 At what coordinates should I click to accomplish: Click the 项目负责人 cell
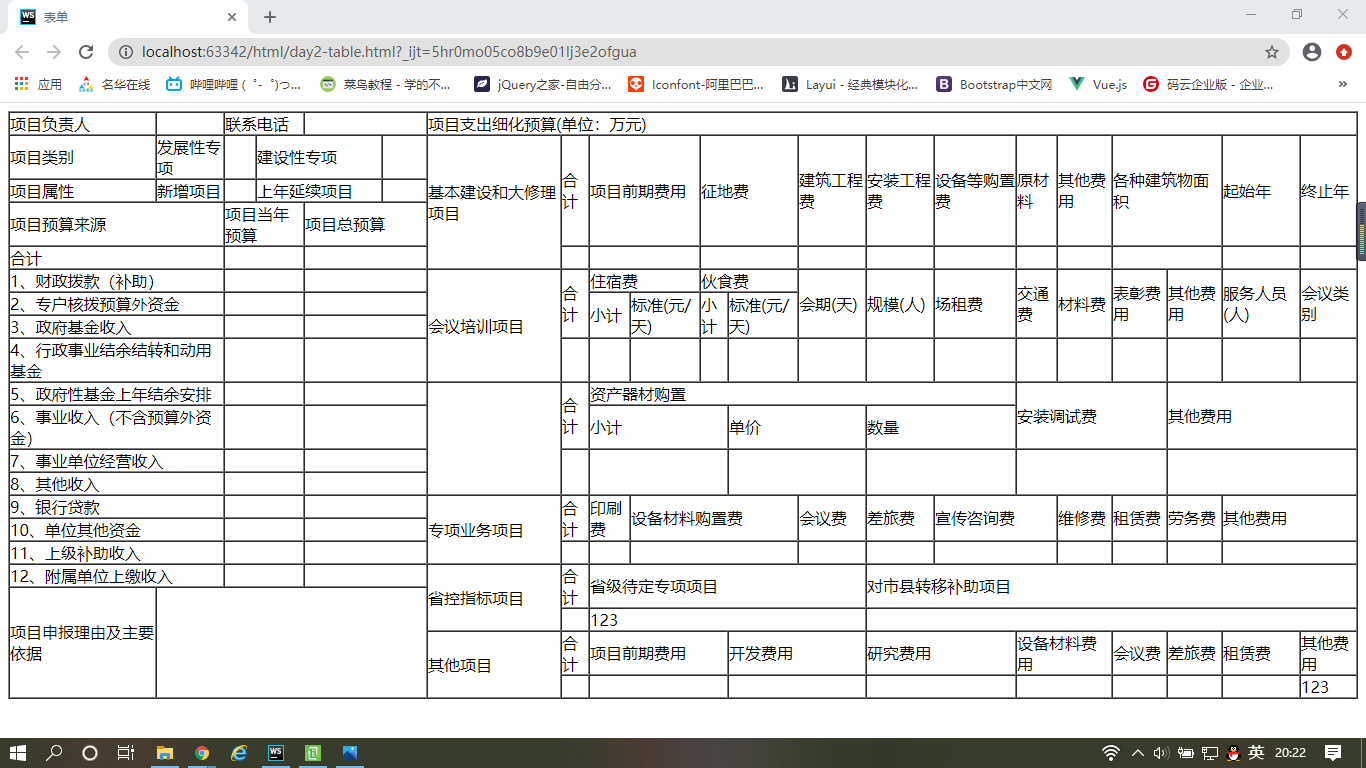click(x=83, y=124)
